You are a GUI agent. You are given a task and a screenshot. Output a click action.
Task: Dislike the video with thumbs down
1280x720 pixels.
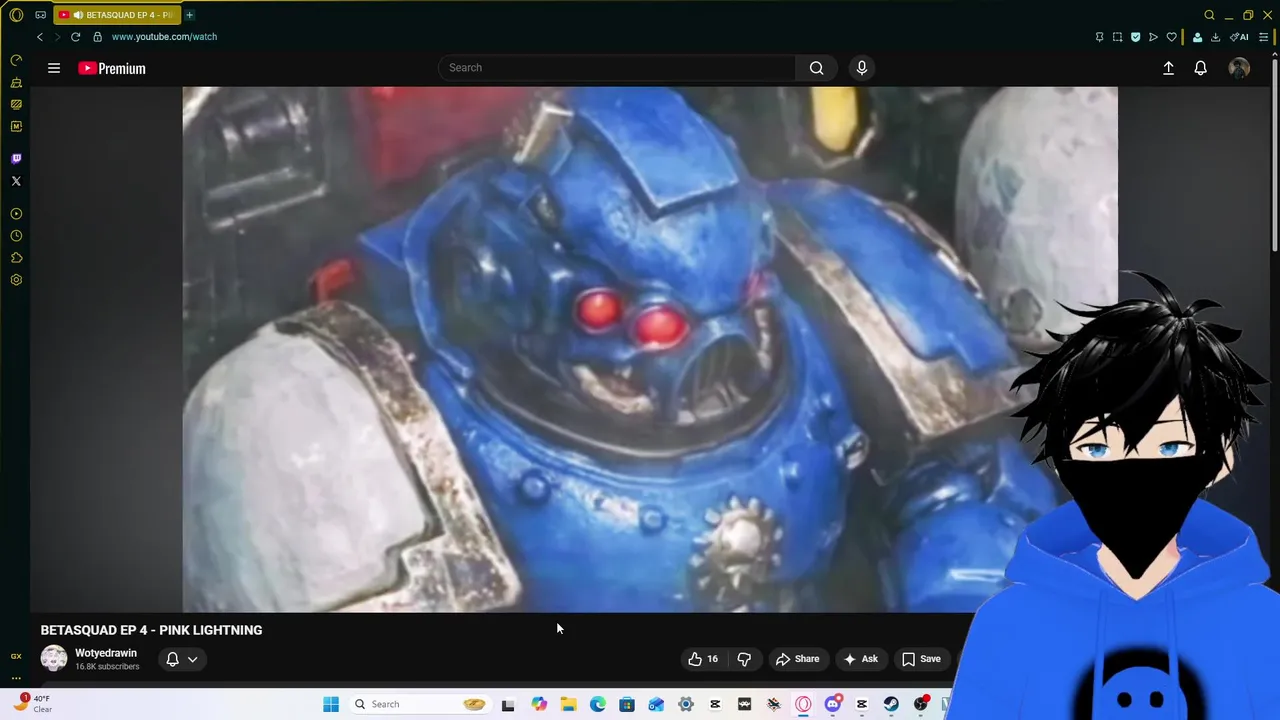744,659
